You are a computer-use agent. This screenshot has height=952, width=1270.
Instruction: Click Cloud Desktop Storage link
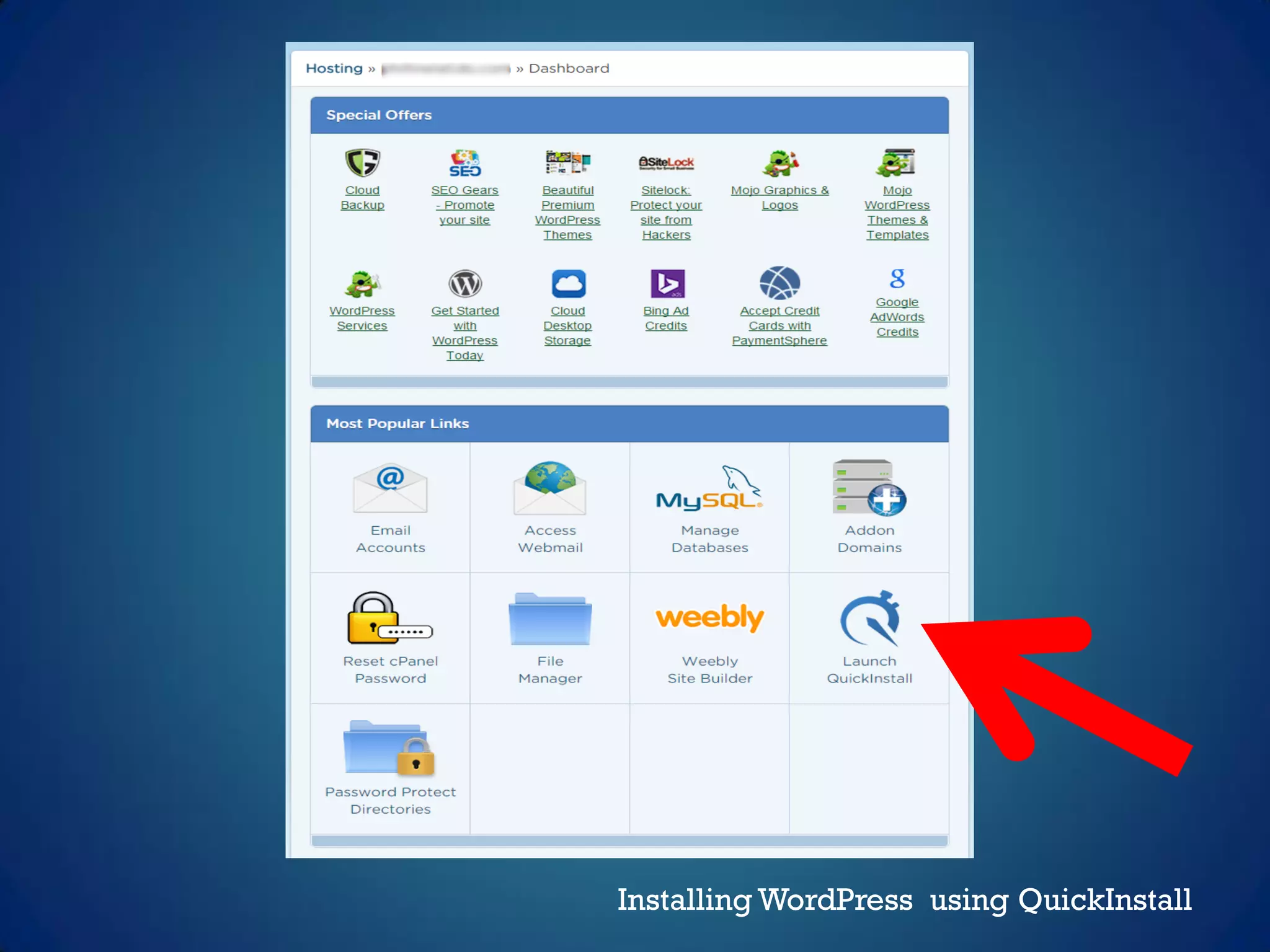pyautogui.click(x=567, y=325)
